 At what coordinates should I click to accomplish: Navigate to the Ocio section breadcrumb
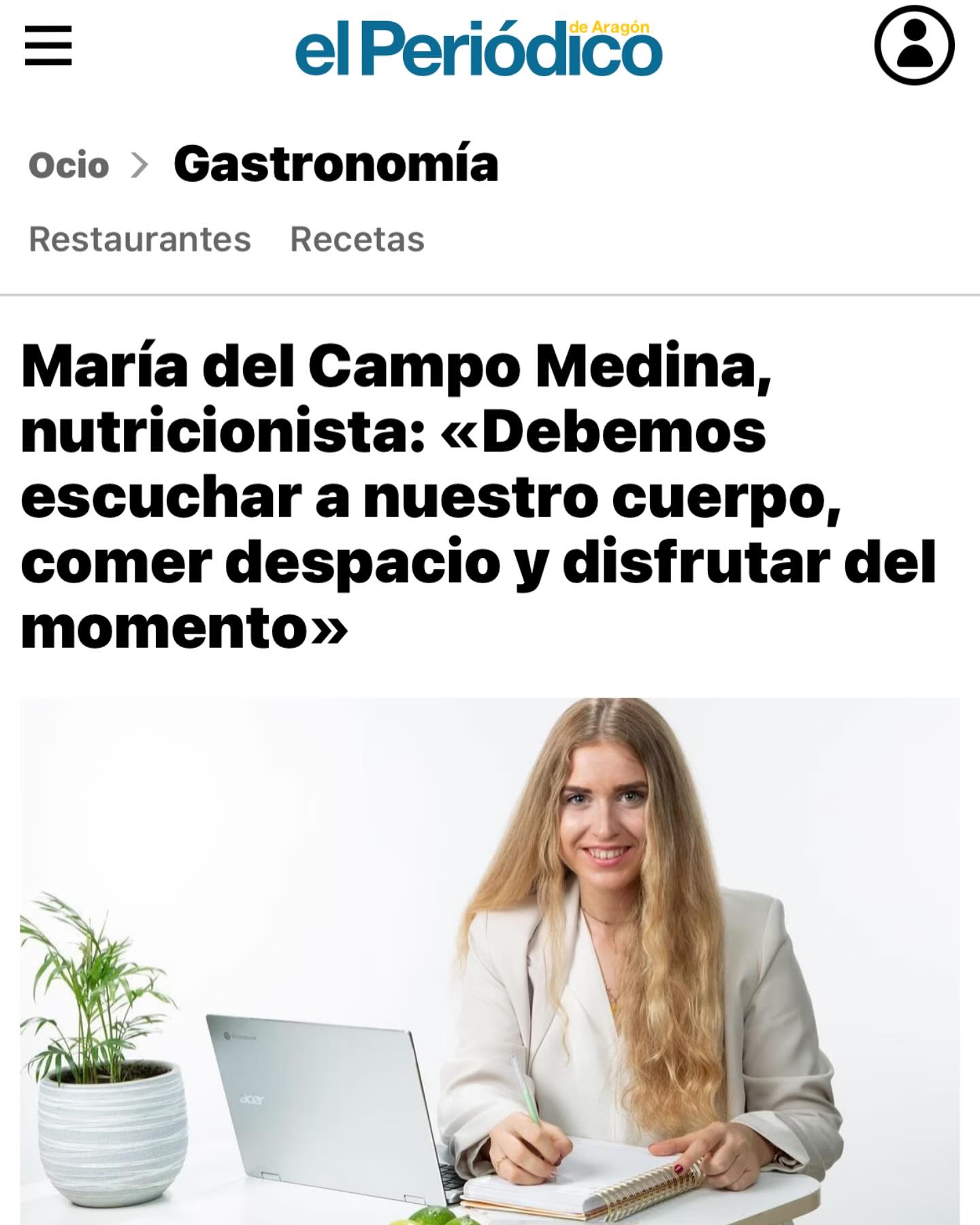(x=69, y=165)
